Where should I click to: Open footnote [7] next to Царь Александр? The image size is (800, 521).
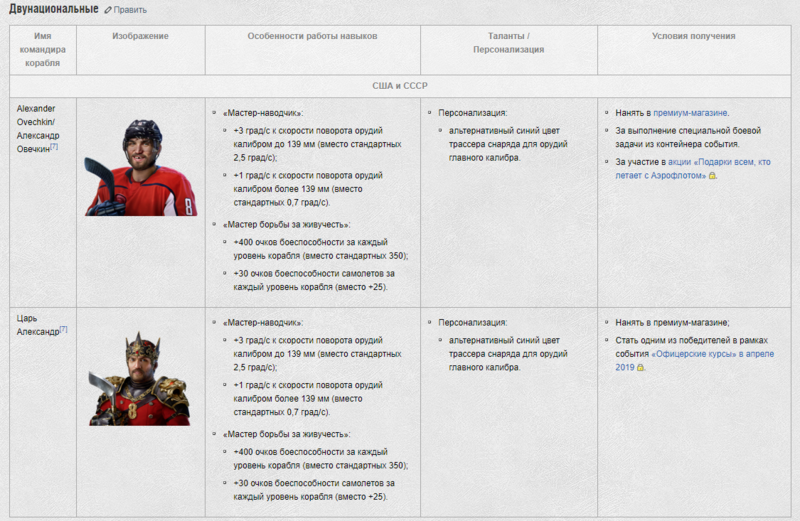(63, 330)
